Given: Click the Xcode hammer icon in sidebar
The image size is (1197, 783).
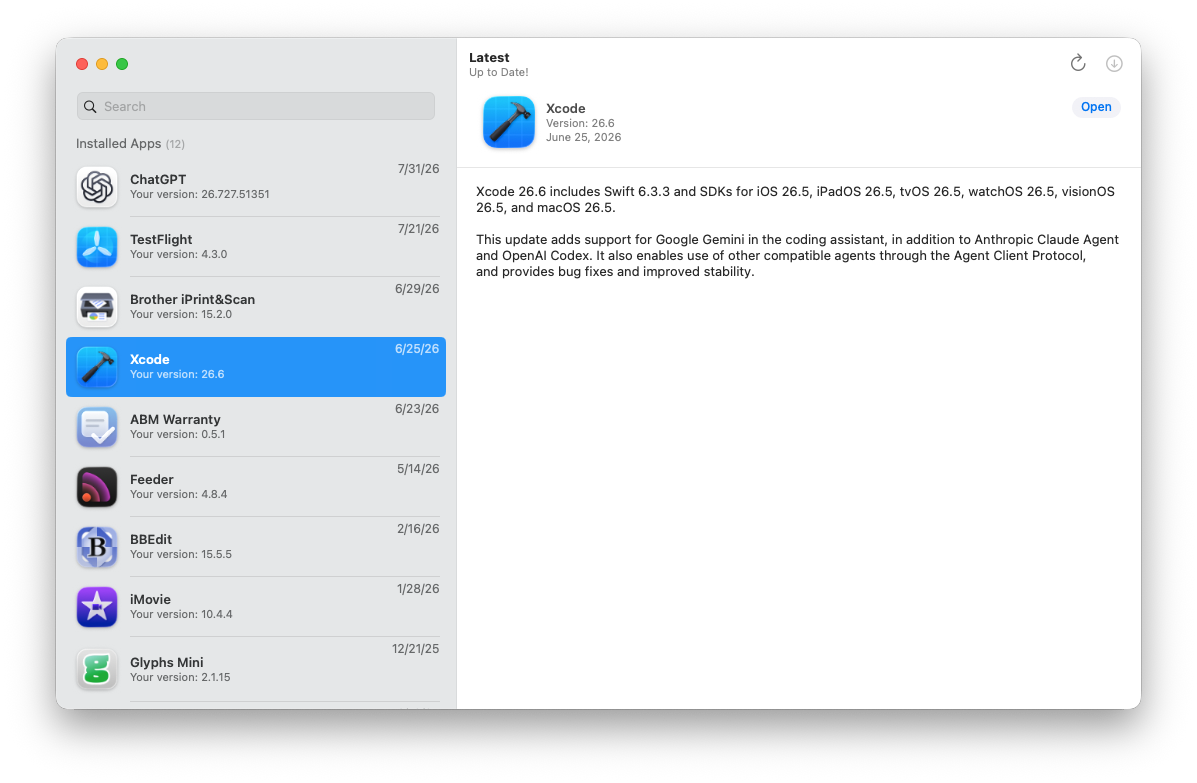Looking at the screenshot, I should (97, 367).
